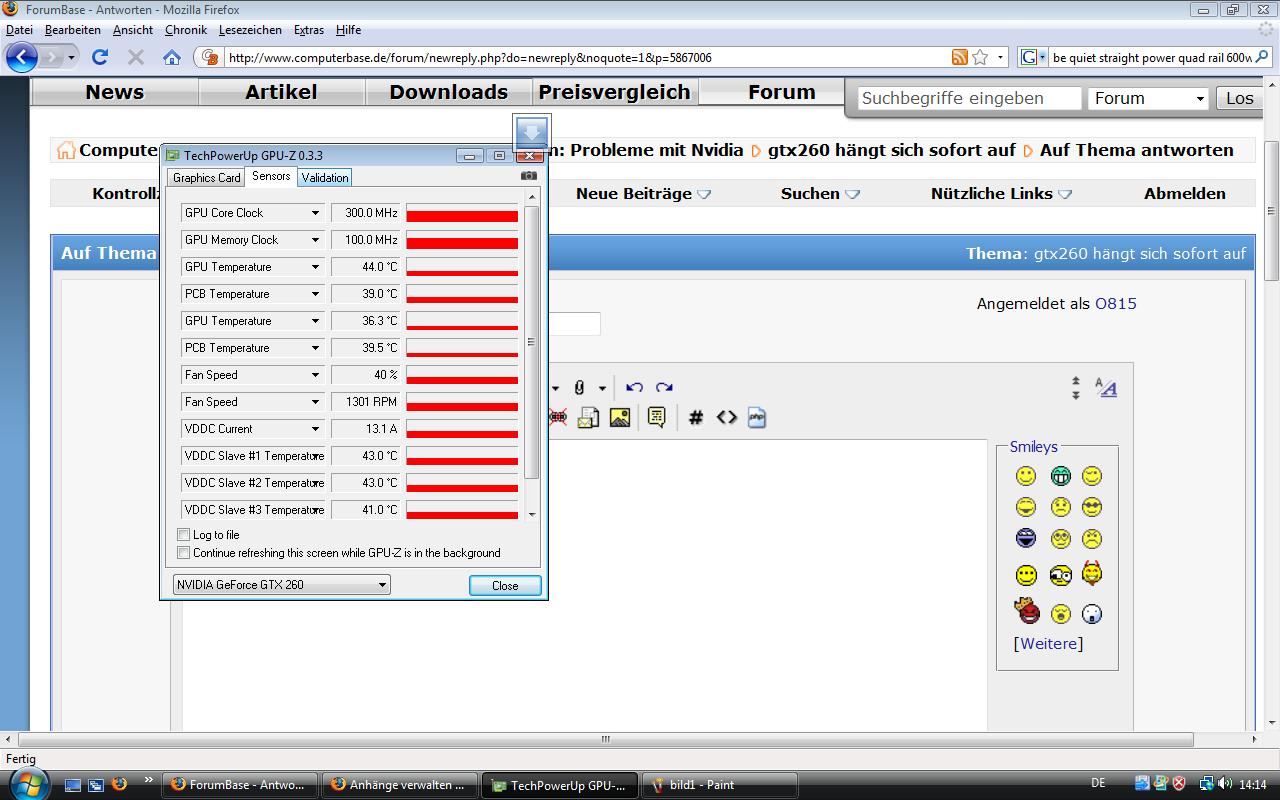This screenshot has width=1280, height=800.
Task: Enable Log to file checkbox
Action: 184,535
